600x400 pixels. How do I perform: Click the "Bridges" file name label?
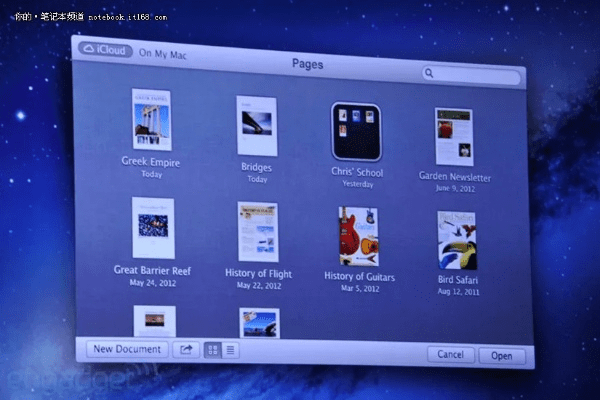(256, 167)
